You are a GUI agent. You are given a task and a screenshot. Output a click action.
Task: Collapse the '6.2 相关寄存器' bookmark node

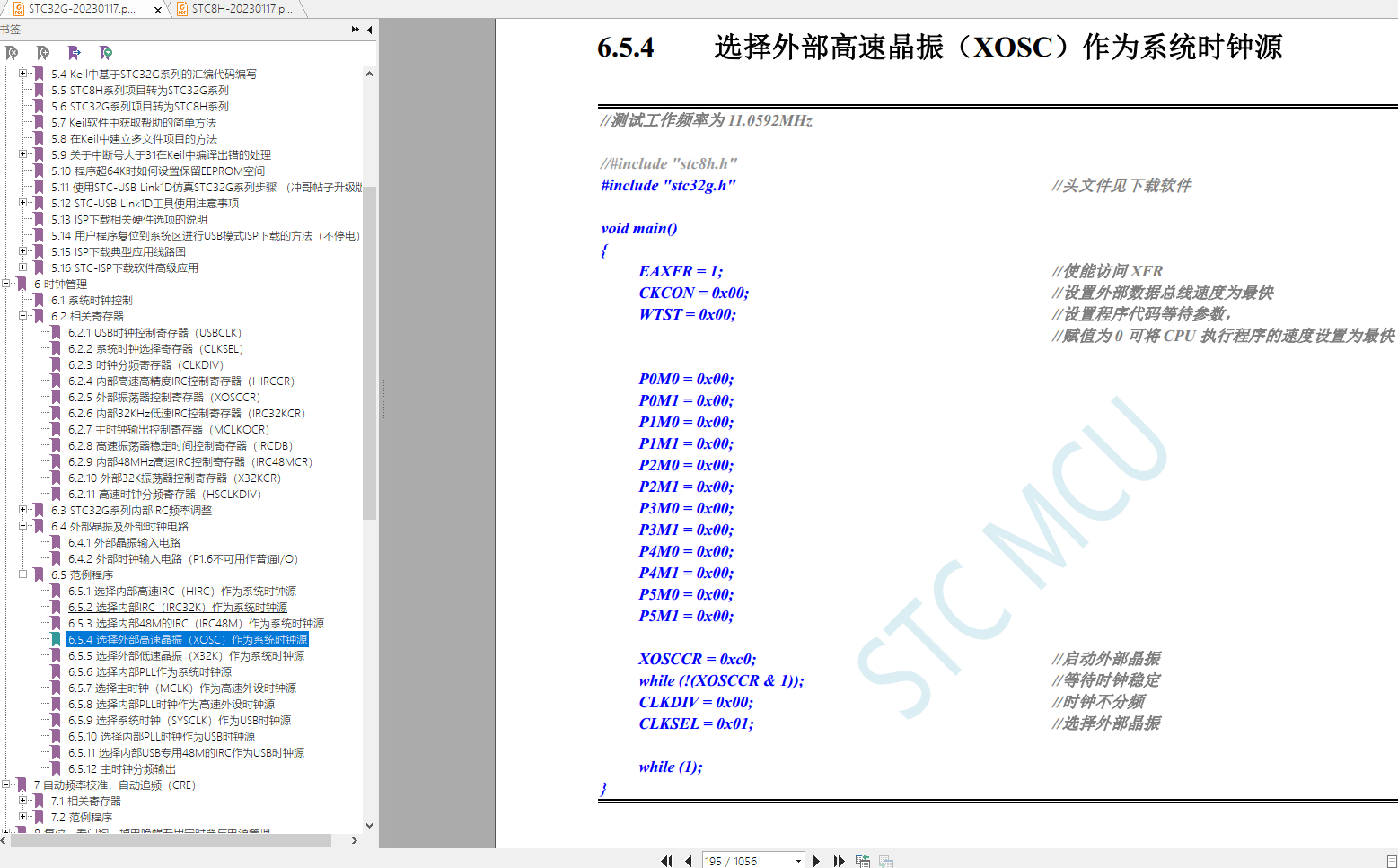coord(22,316)
